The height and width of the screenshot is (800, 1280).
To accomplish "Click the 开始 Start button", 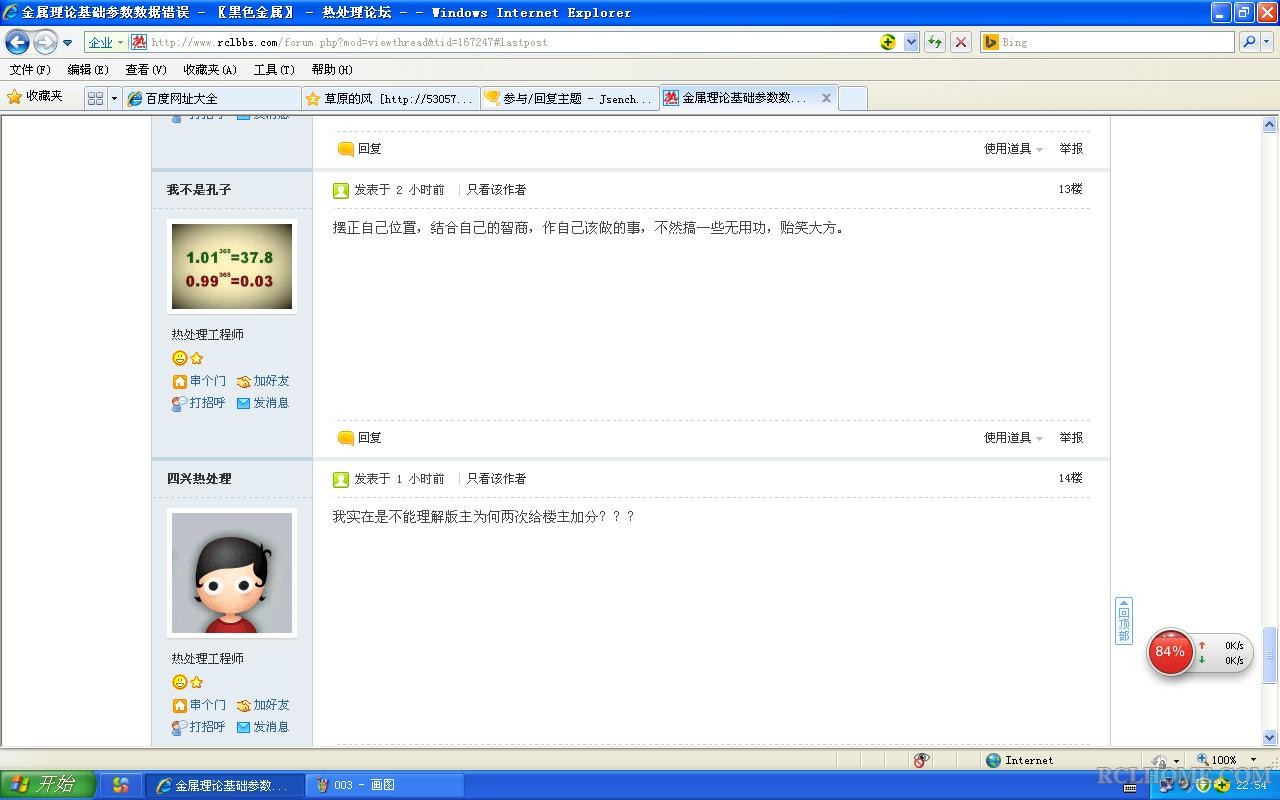I will 47,785.
